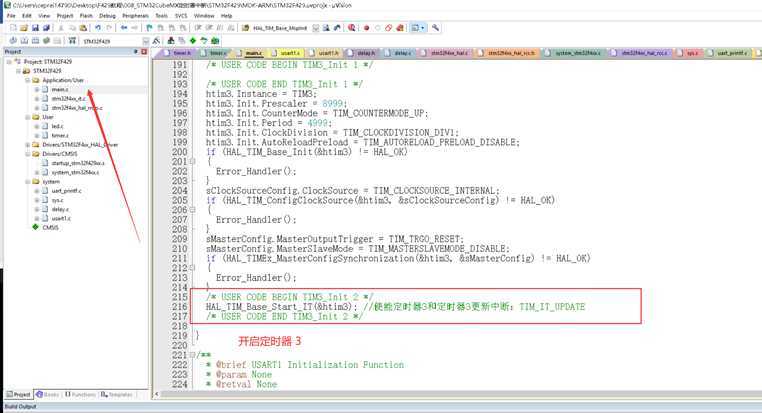Viewport: 762px width, 413px height.
Task: Click the horizontal scrollbar left arrow in editor
Action: pyautogui.click(x=156, y=395)
